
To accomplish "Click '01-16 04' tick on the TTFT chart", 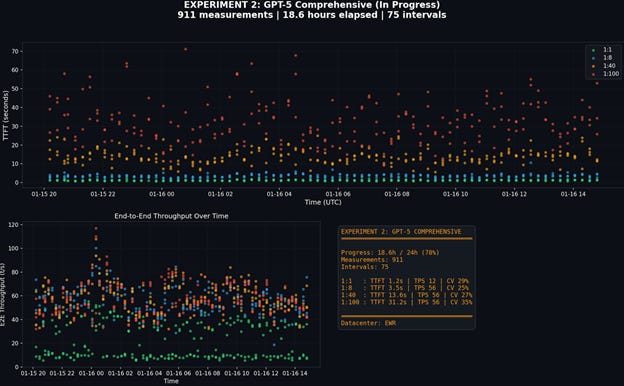I will [x=279, y=194].
